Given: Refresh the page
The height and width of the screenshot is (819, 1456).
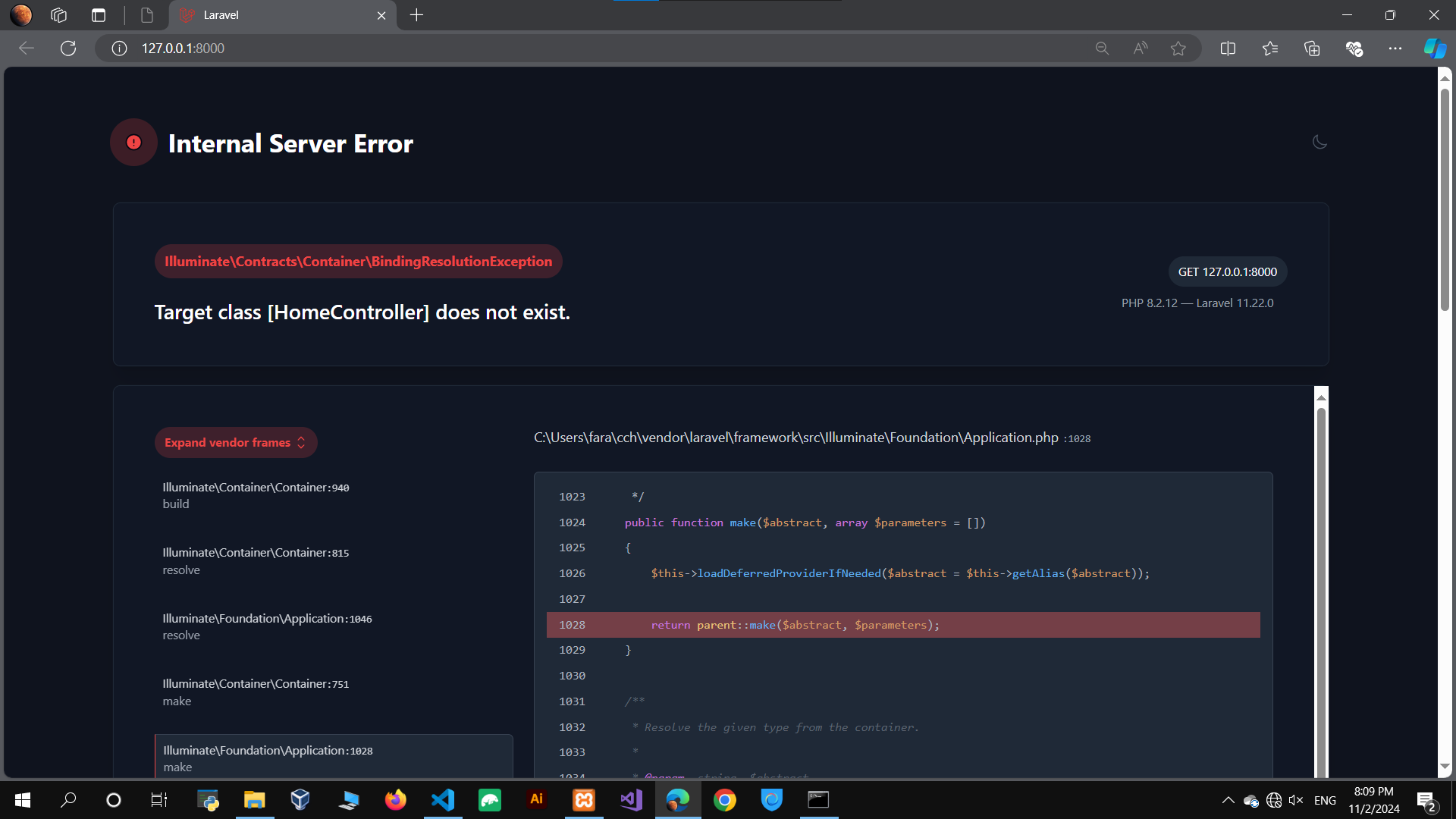Looking at the screenshot, I should coord(68,48).
